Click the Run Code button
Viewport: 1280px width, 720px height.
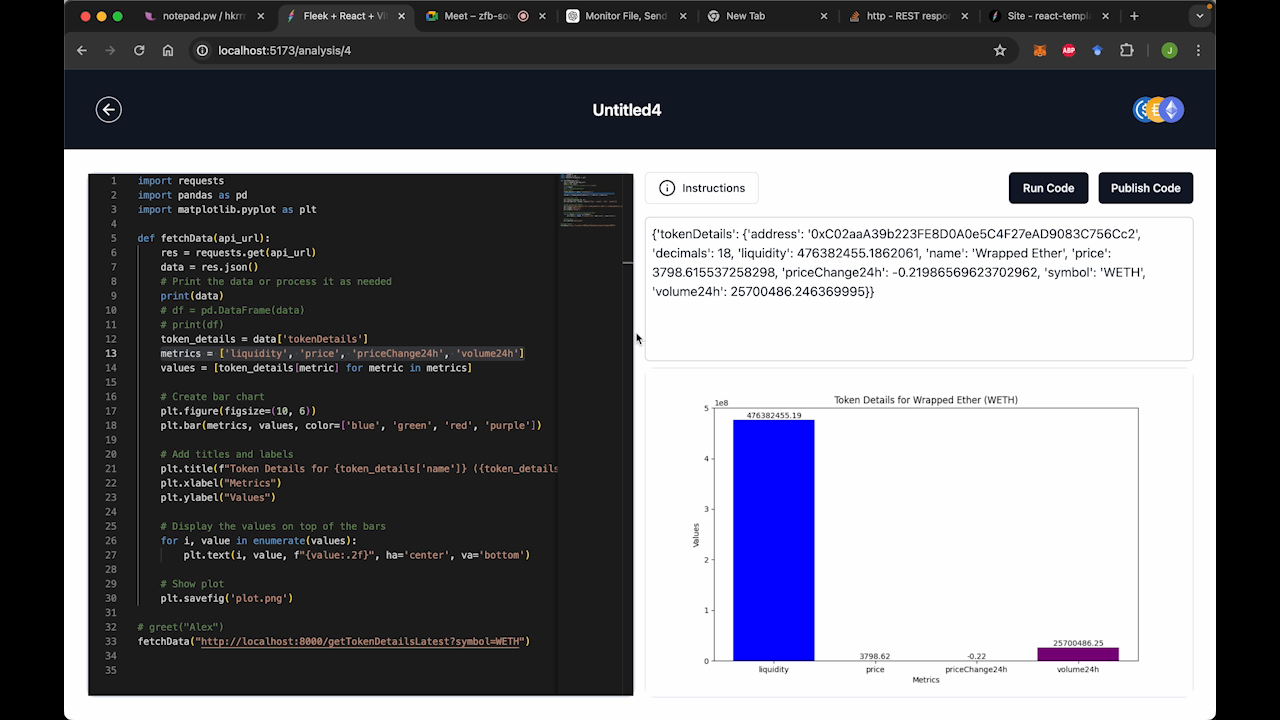pos(1048,188)
